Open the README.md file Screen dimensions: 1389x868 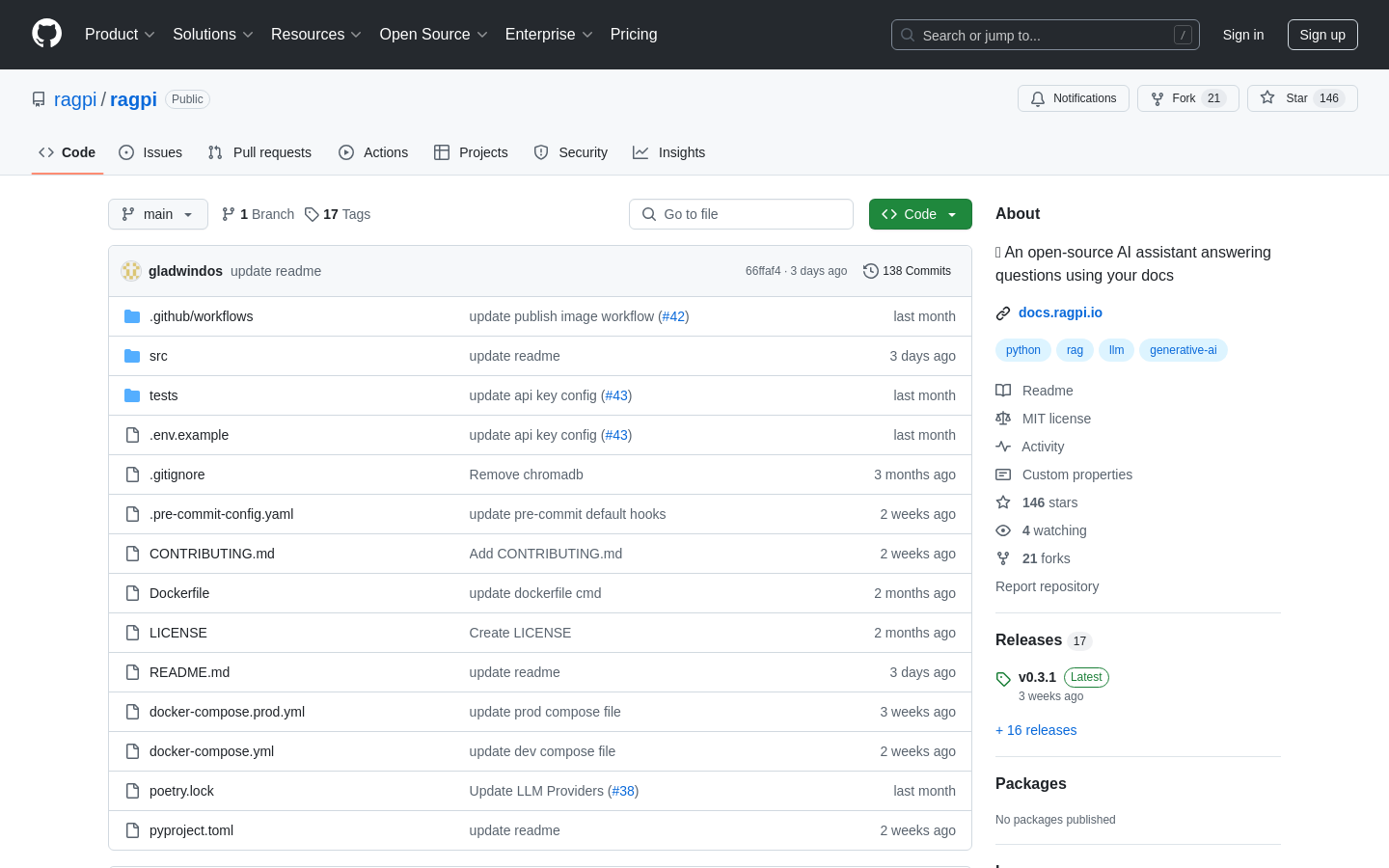(189, 672)
